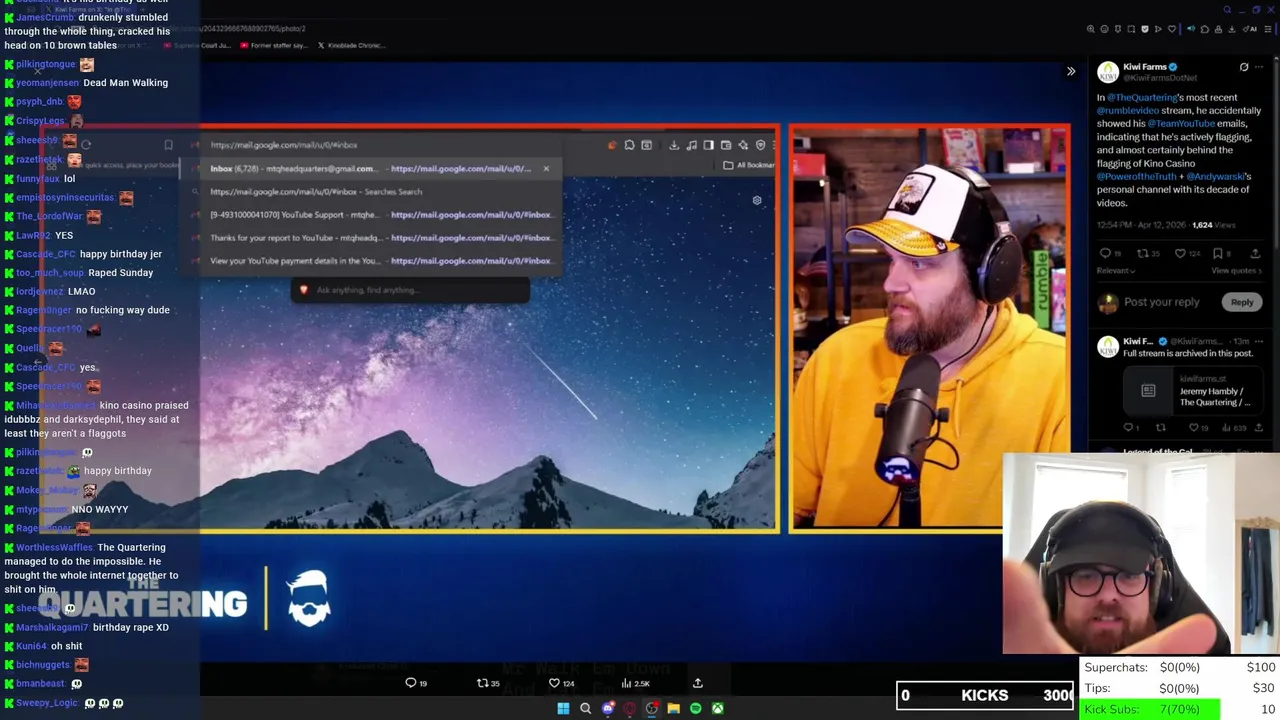Click Kiwi Farms name on main tweet
The image size is (1280, 720).
tap(1145, 67)
